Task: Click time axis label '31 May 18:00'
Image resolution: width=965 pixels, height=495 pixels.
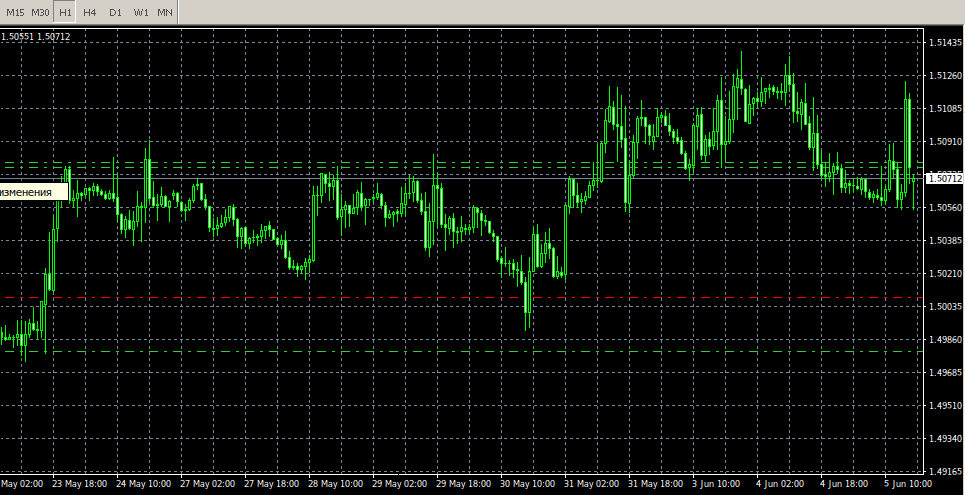Action: pyautogui.click(x=656, y=484)
